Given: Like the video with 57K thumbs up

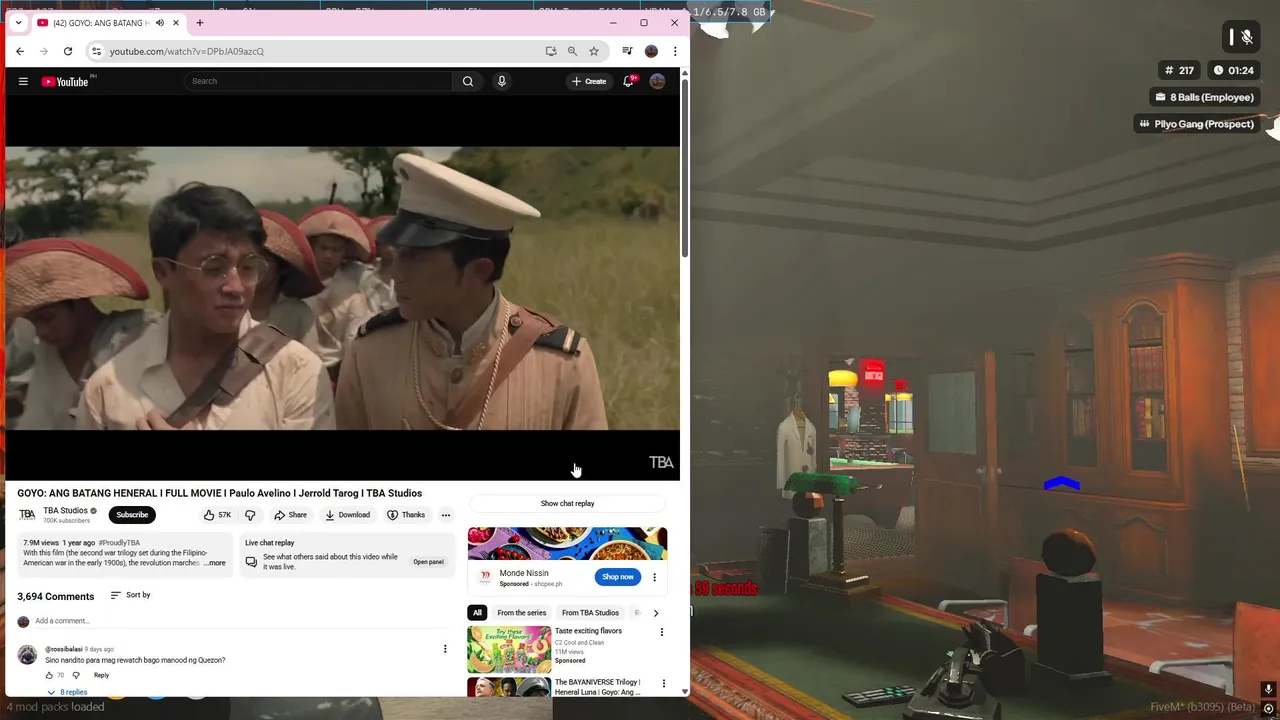Looking at the screenshot, I should (x=217, y=515).
